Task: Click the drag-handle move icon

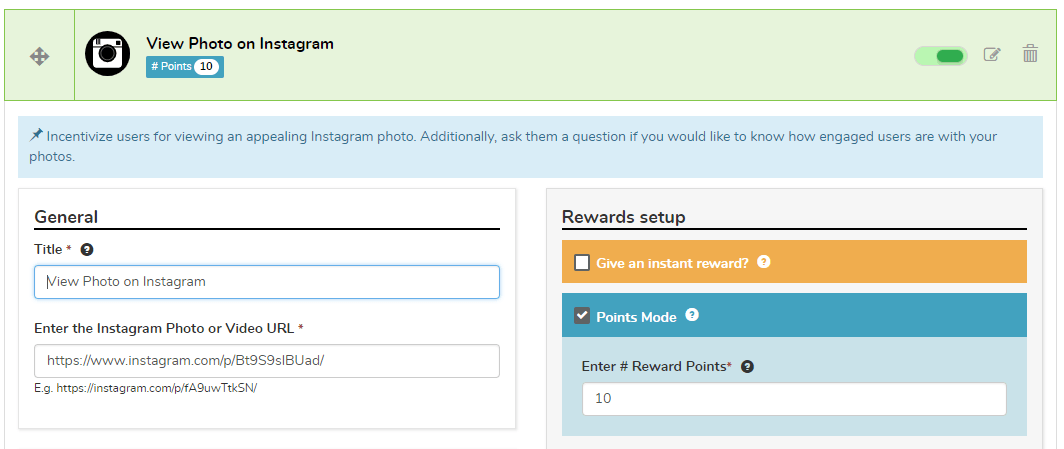Action: click(40, 56)
